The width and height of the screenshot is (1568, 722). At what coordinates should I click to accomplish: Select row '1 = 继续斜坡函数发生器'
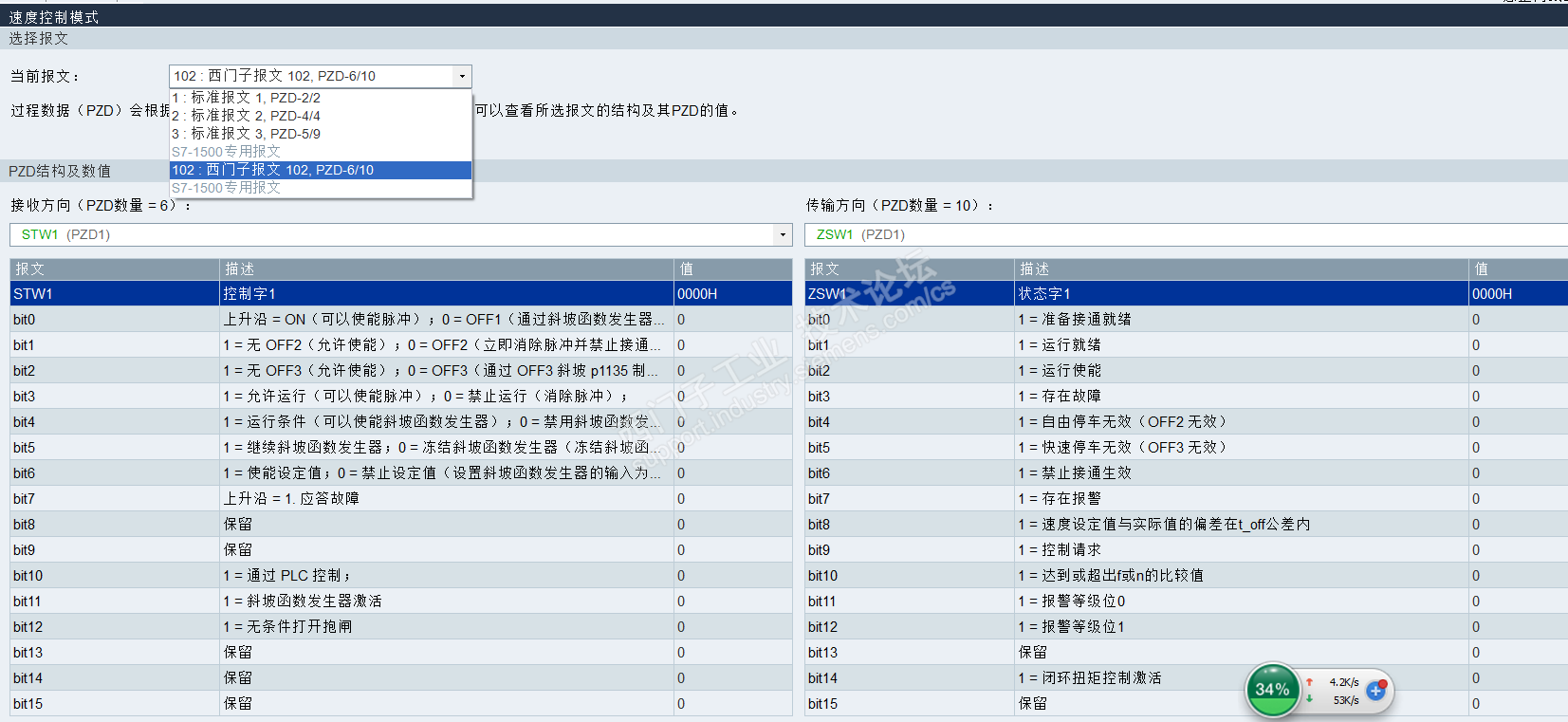pyautogui.click(x=401, y=448)
